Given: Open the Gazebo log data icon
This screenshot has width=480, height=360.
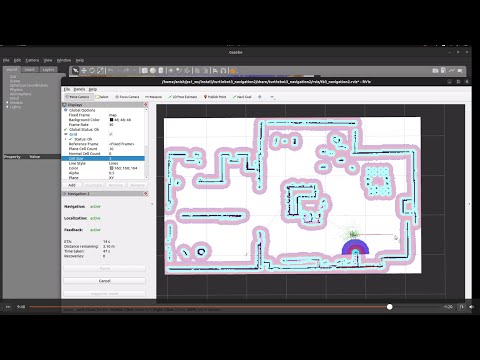Looking at the screenshot, I should [x=443, y=70].
